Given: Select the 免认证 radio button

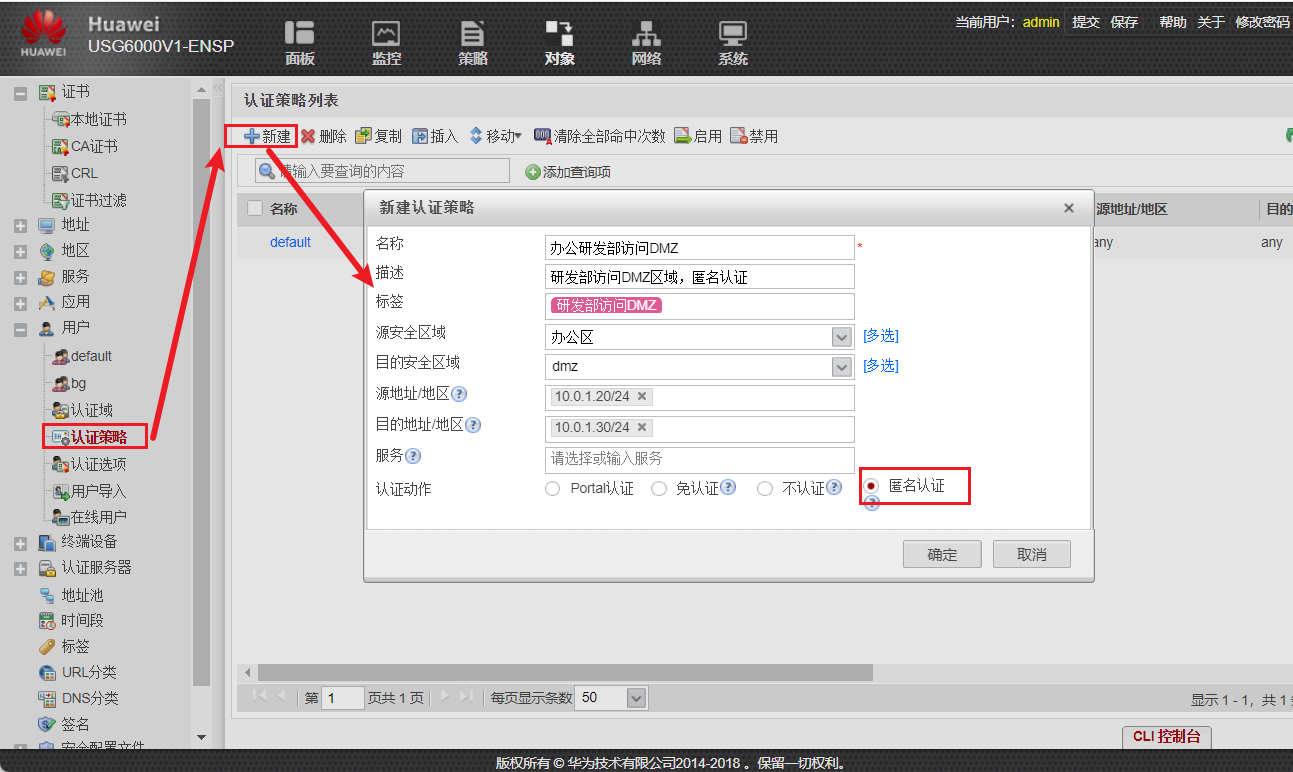Looking at the screenshot, I should pos(658,489).
